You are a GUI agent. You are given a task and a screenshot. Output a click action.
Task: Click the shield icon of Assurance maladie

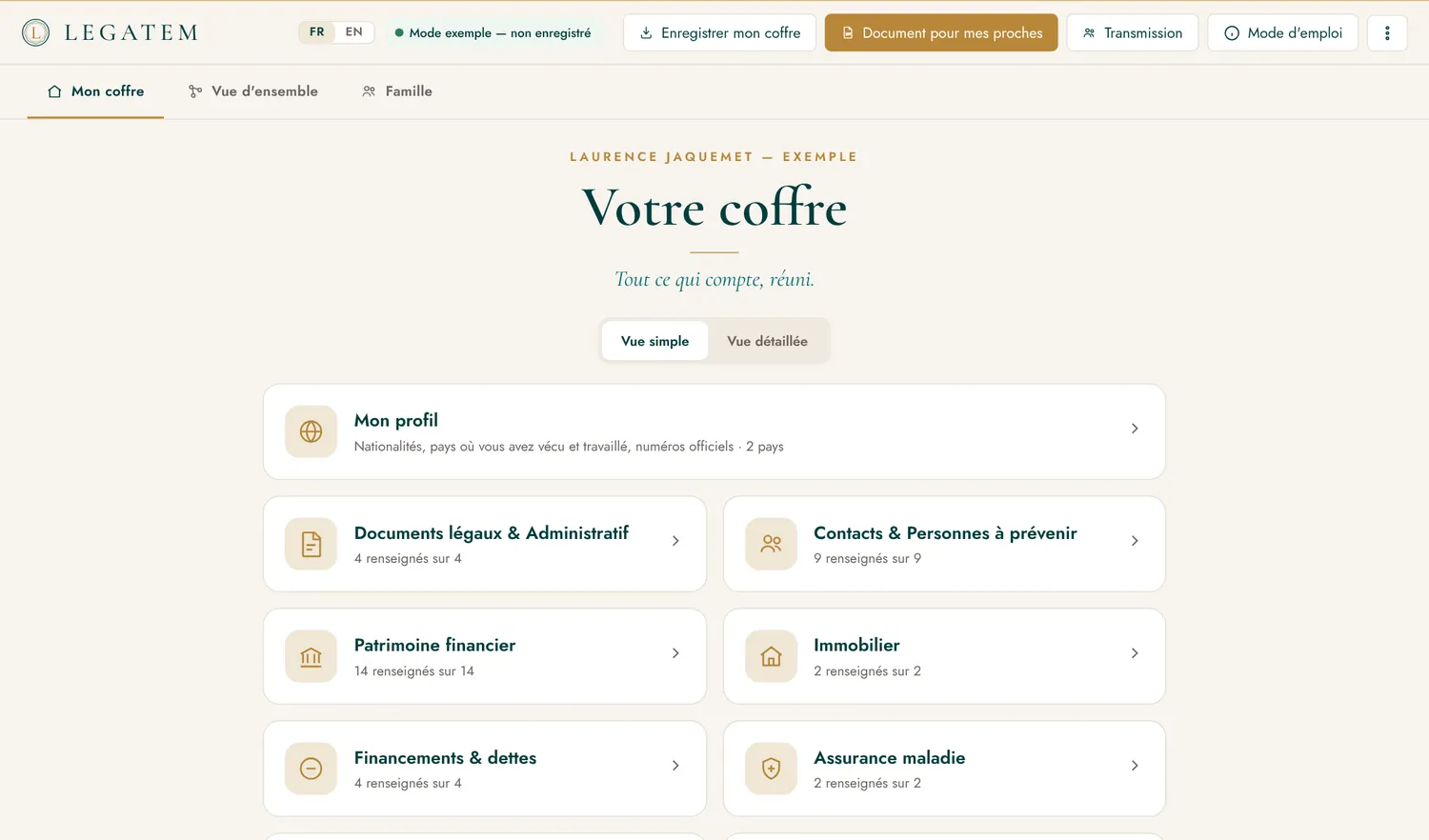pyautogui.click(x=771, y=769)
